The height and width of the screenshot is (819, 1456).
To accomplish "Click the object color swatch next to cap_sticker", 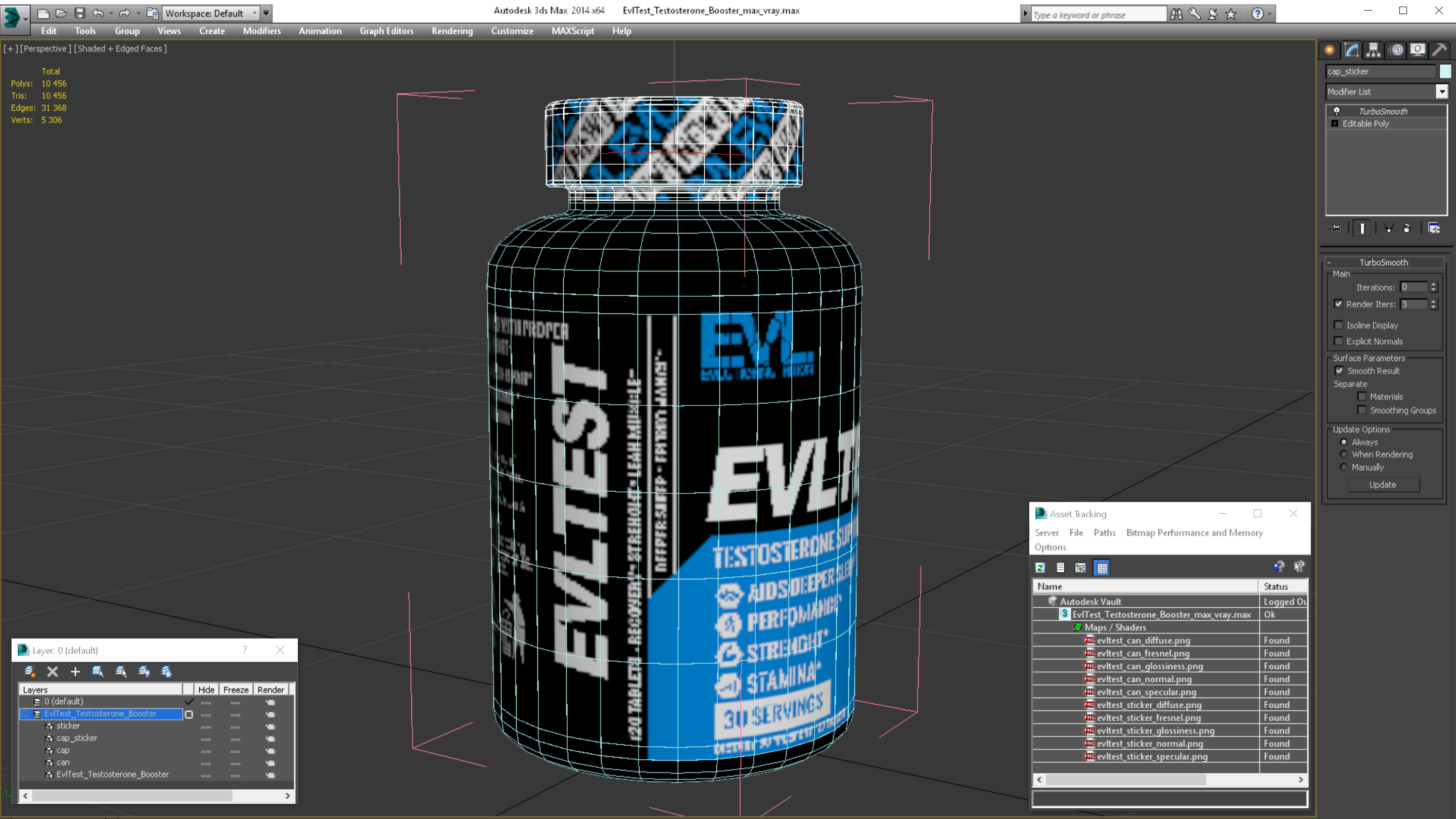I will [x=1445, y=71].
